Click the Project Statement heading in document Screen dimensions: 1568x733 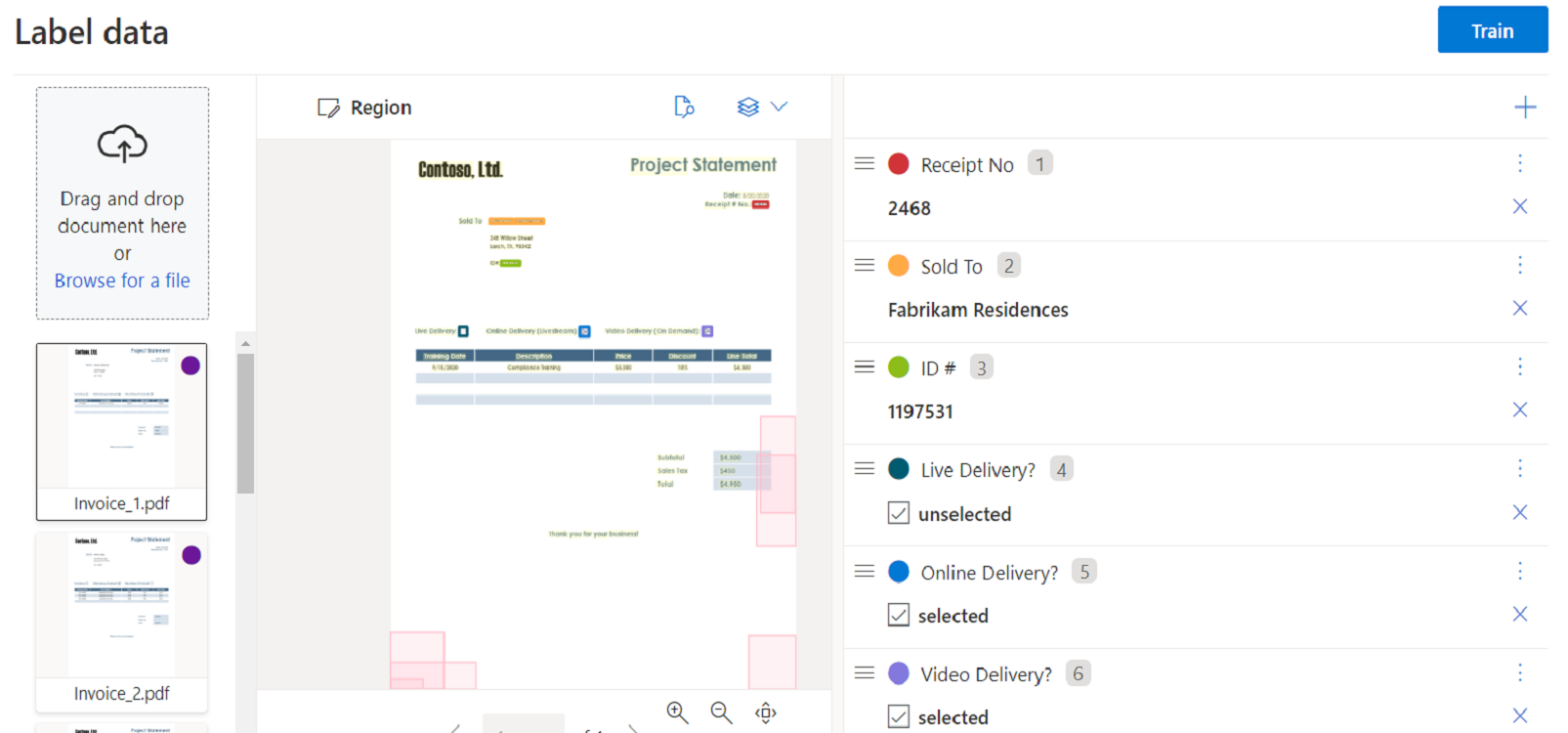pyautogui.click(x=703, y=165)
